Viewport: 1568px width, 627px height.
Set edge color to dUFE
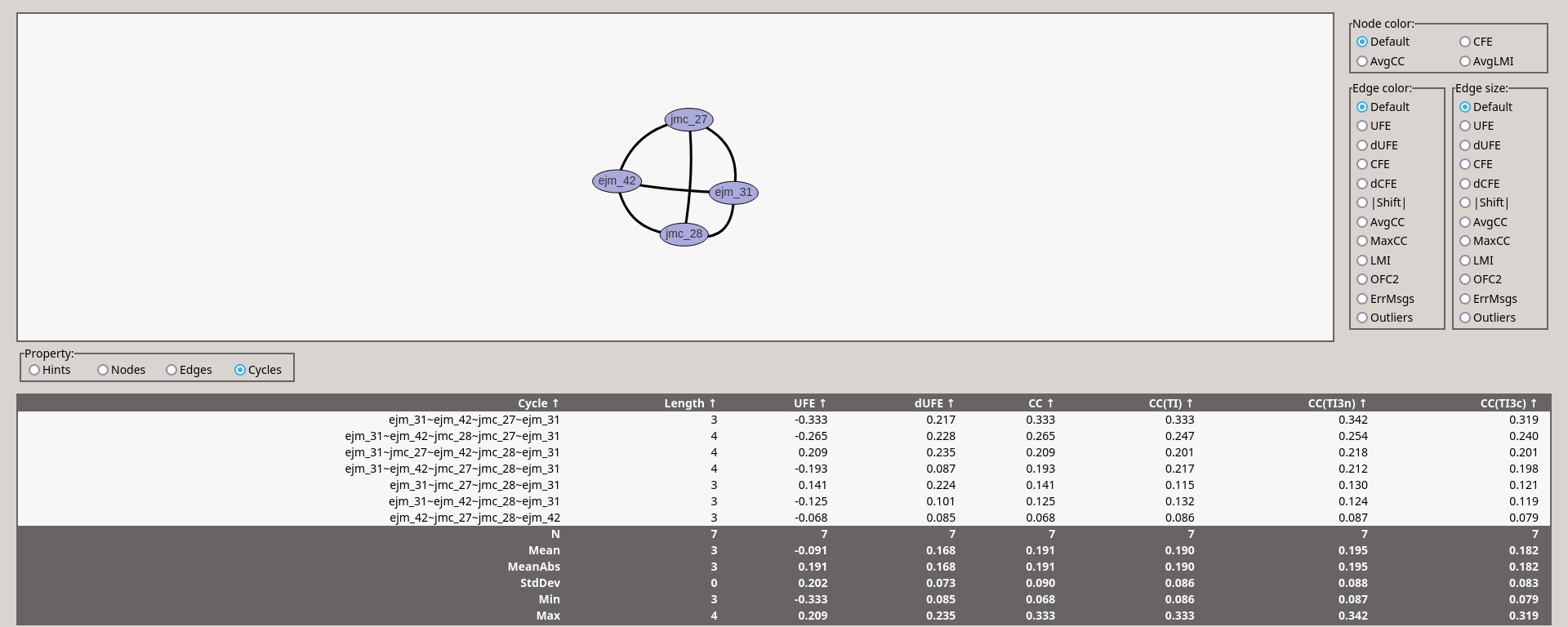[x=1362, y=145]
